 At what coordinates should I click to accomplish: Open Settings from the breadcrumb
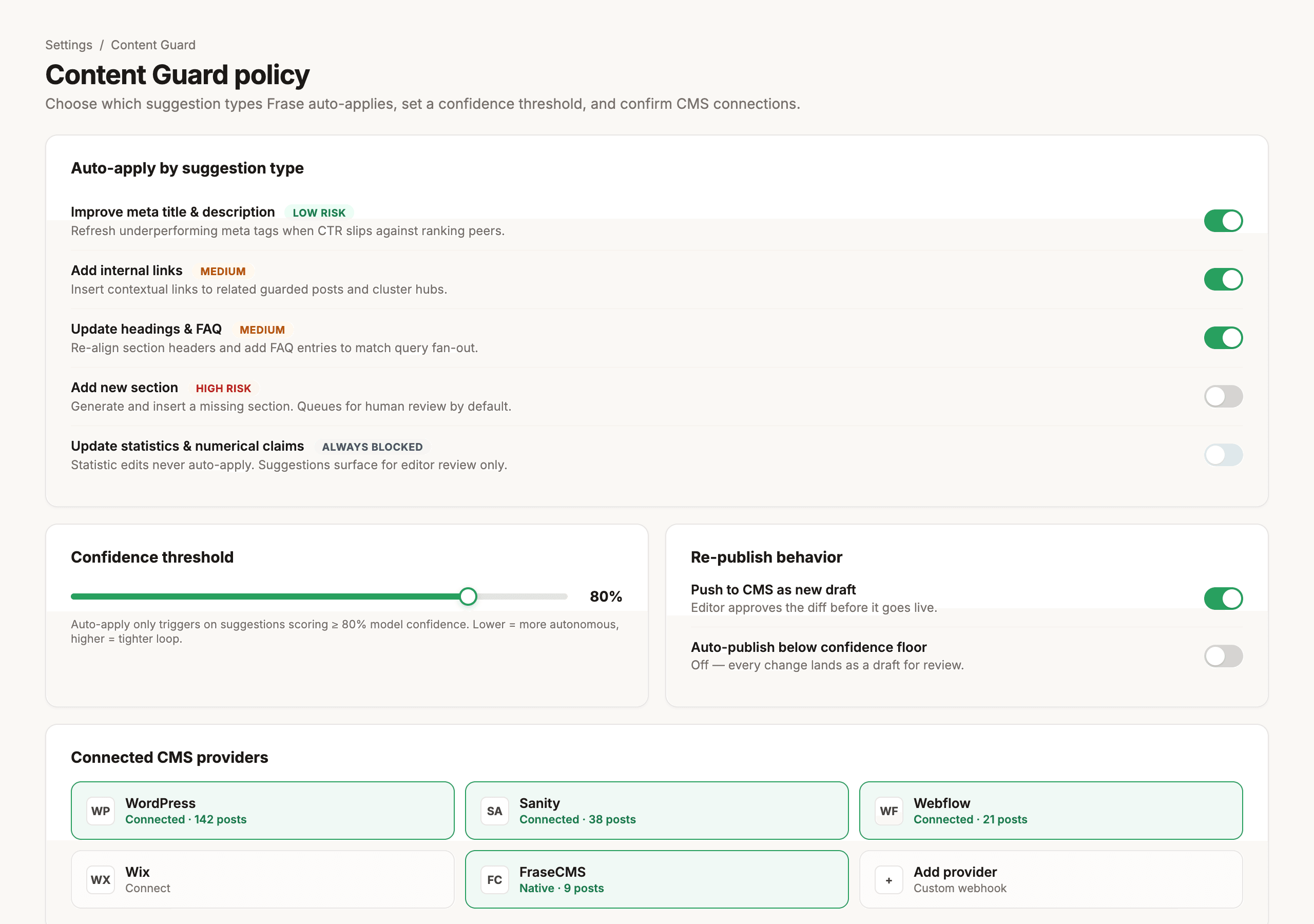coord(68,45)
